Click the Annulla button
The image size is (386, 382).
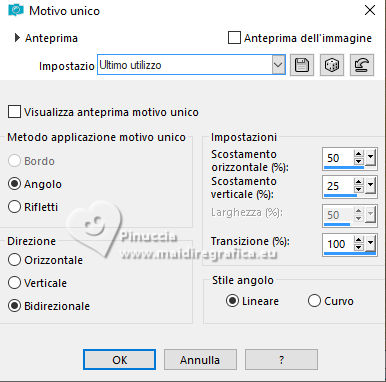click(200, 360)
